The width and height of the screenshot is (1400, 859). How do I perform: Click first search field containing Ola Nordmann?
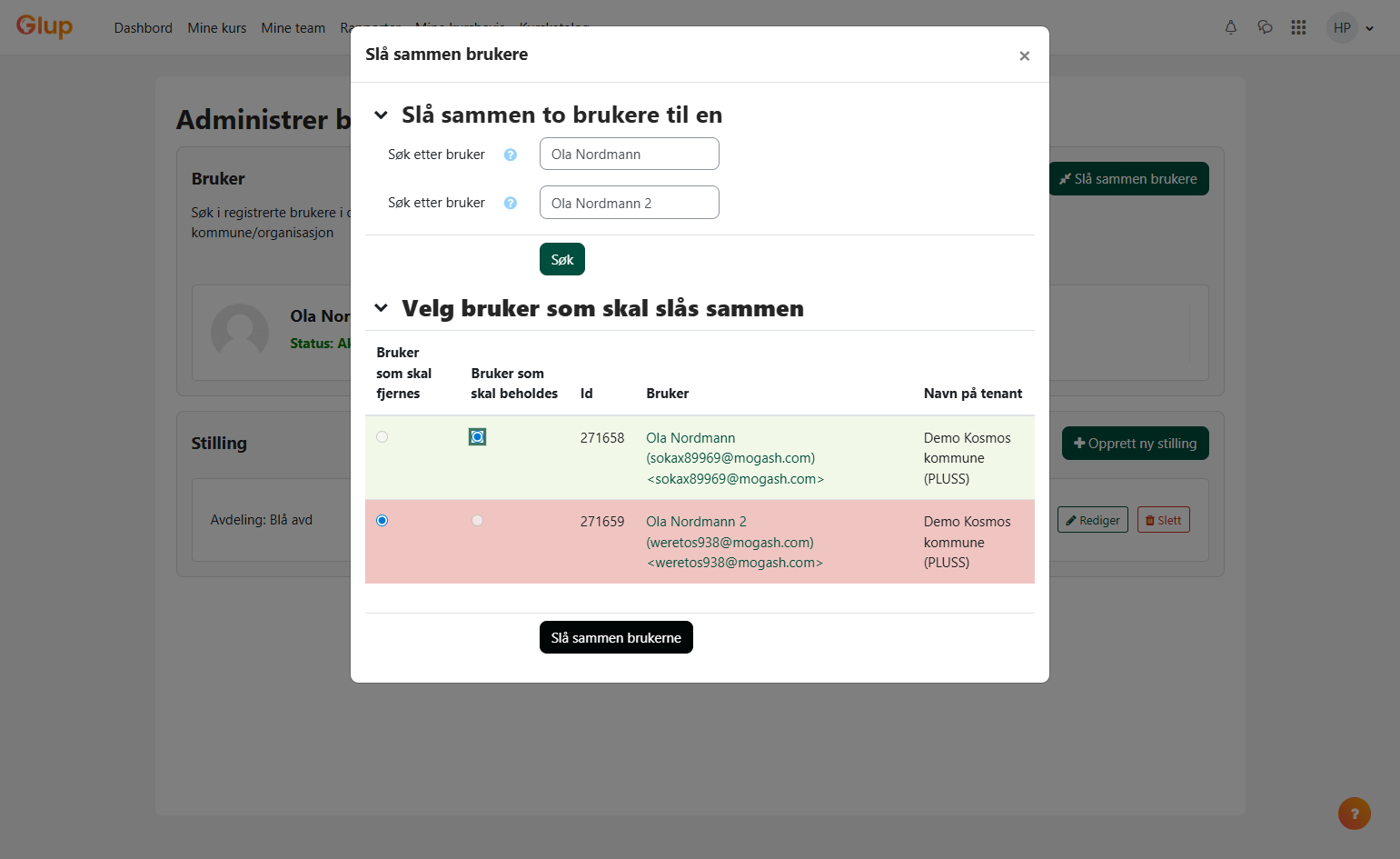point(630,154)
